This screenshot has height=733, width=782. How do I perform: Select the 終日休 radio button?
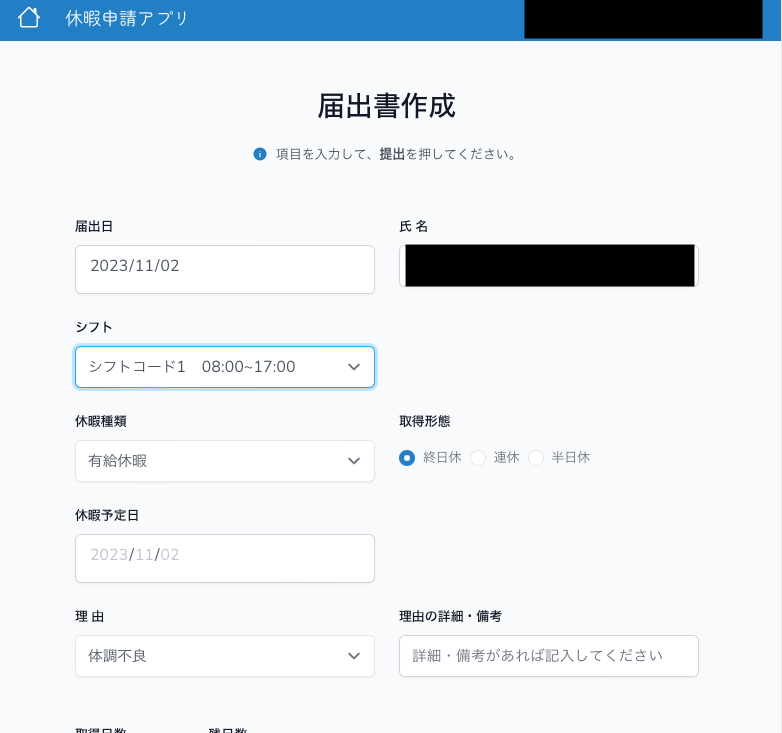(x=407, y=458)
